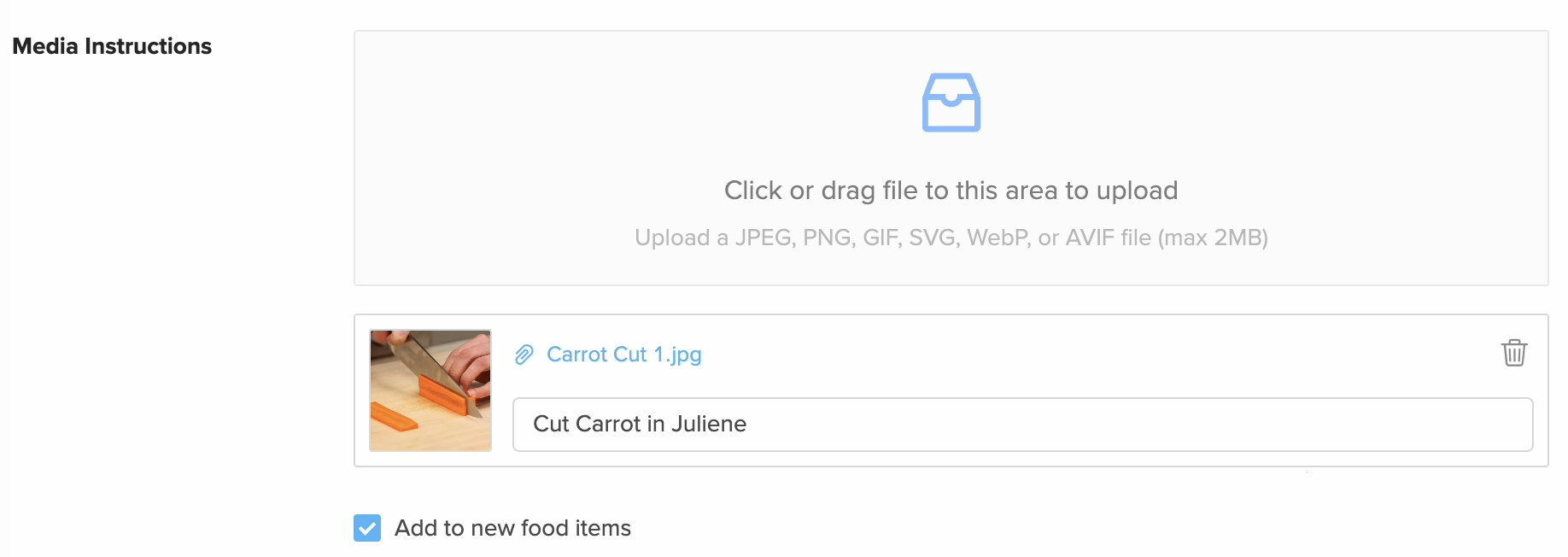Select the carrot cutting thumbnail image
The image size is (1568, 557).
[x=430, y=390]
